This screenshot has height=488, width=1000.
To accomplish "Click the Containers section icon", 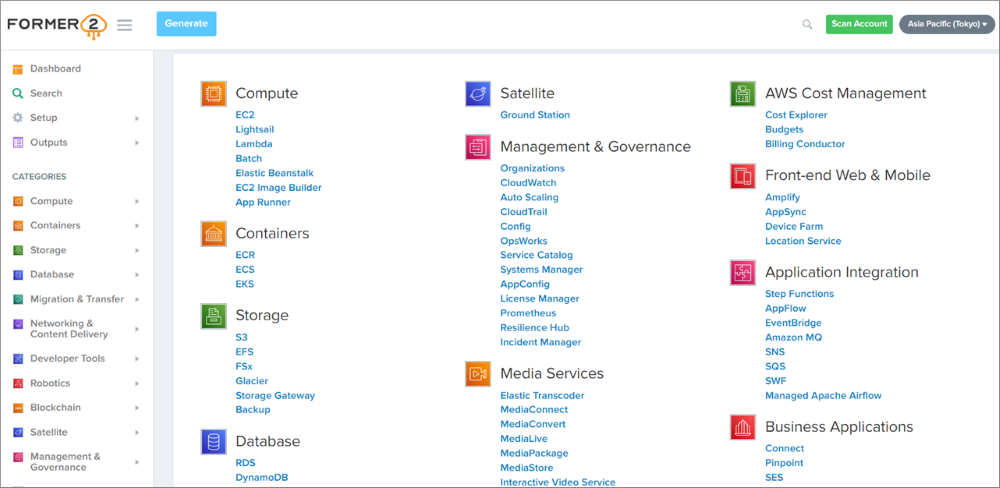I will (x=213, y=234).
